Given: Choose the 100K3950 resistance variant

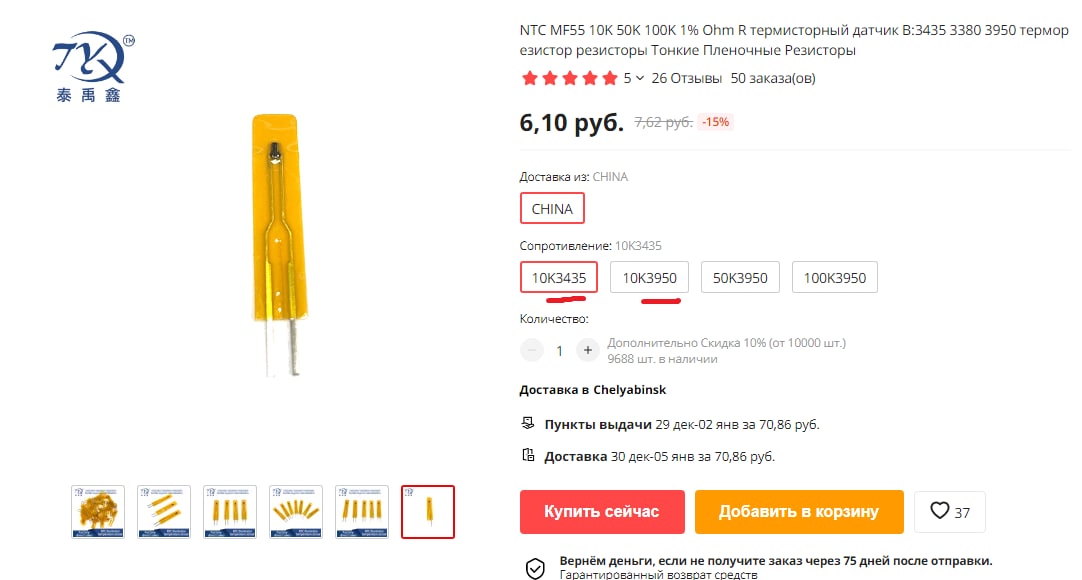Looking at the screenshot, I should pyautogui.click(x=834, y=277).
